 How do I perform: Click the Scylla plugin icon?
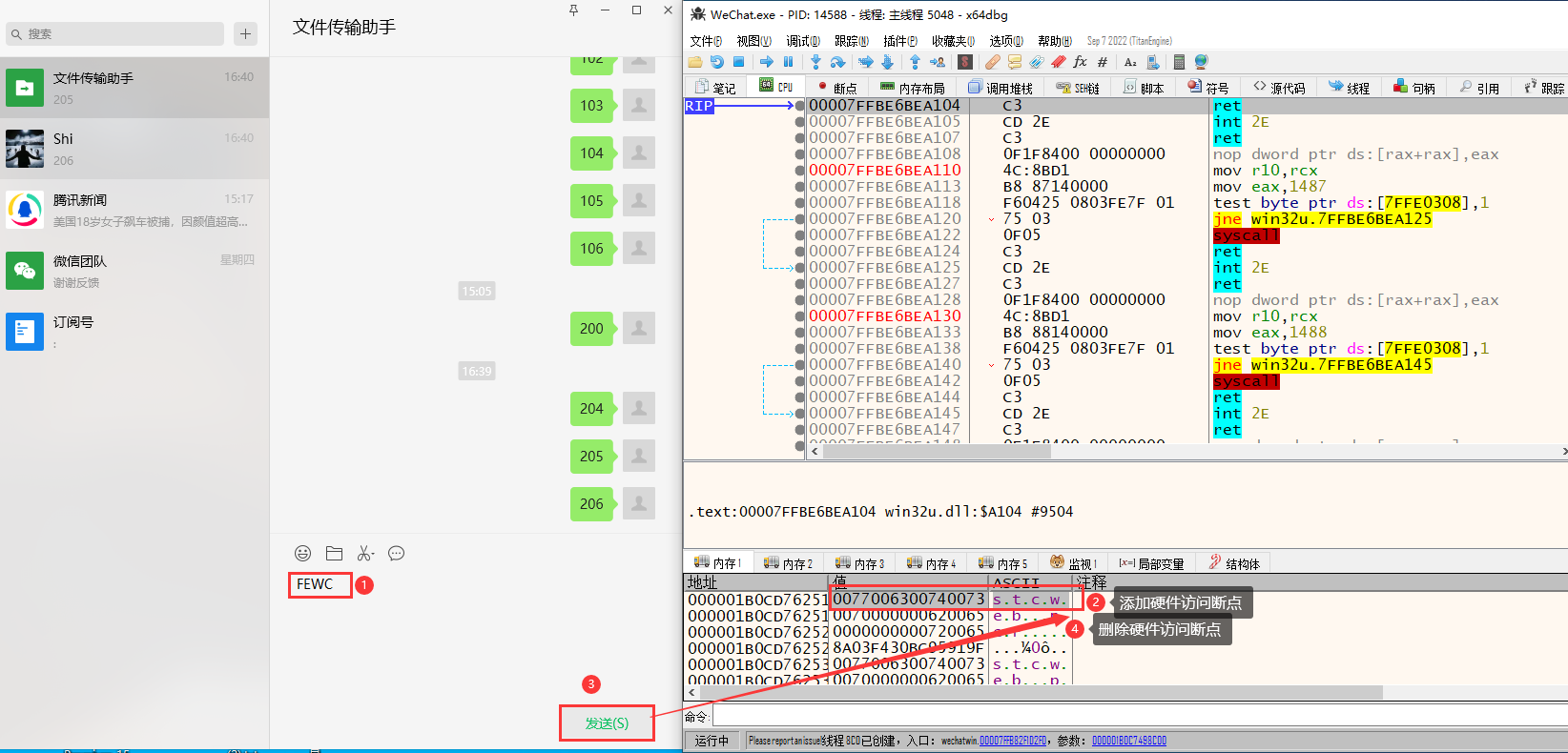pos(965,62)
